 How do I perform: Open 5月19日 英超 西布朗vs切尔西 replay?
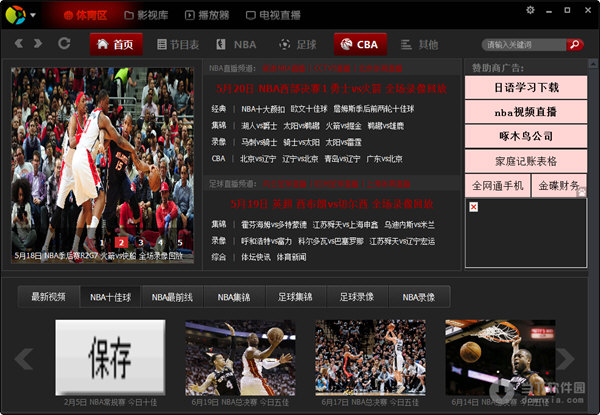[x=332, y=204]
